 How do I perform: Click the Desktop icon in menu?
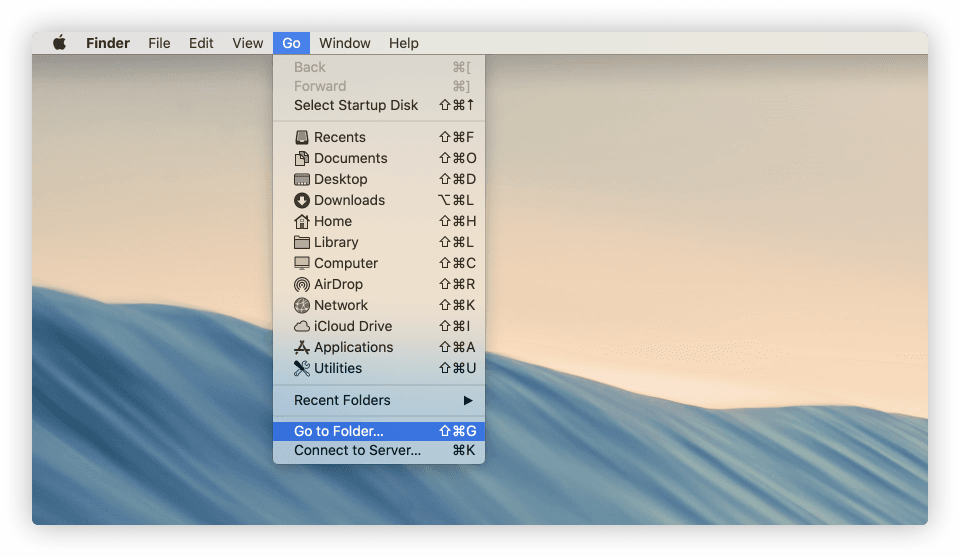click(302, 180)
